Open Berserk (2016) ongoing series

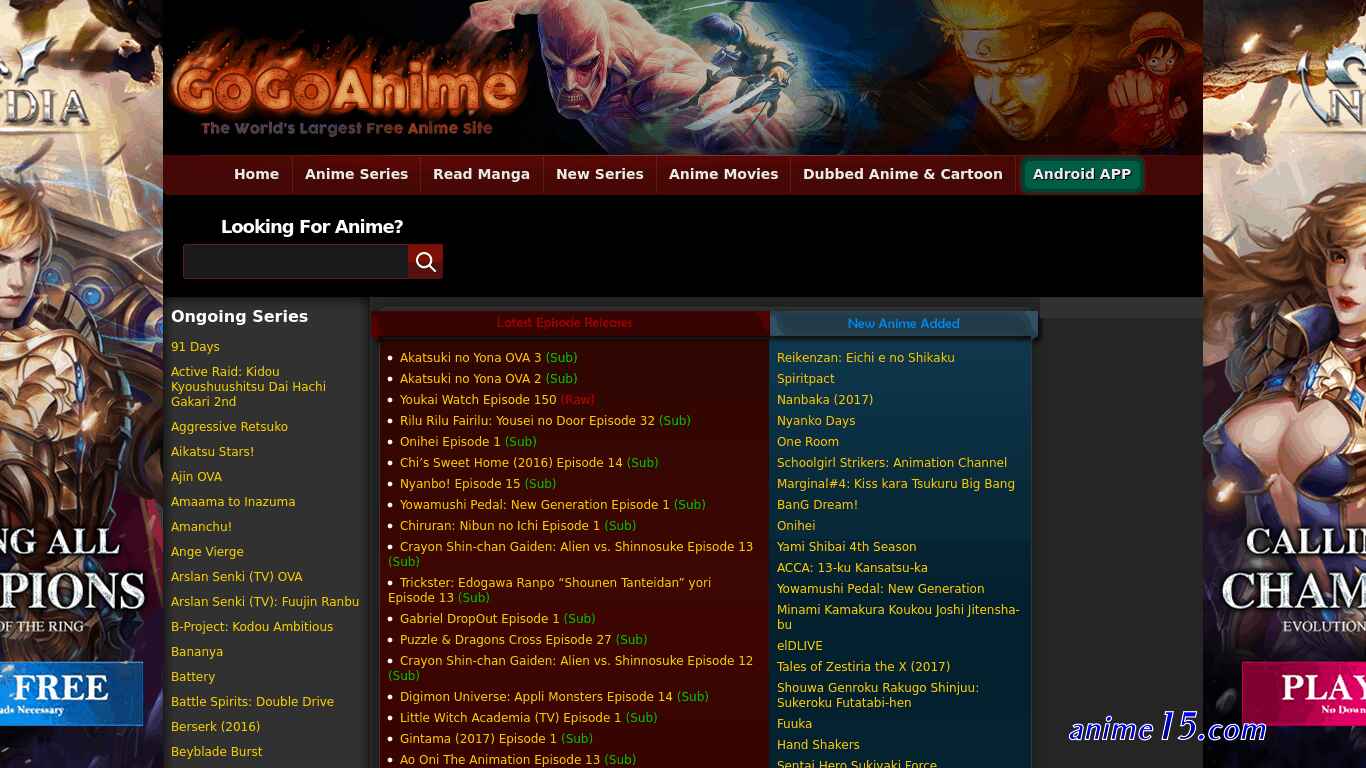pos(215,726)
